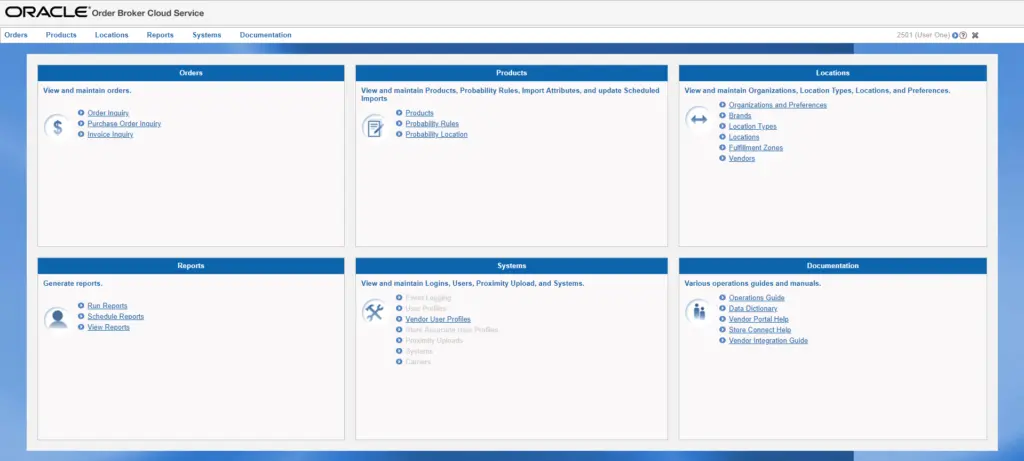Screen dimensions: 1024x461
Task: Click the Orders panel header bar
Action: (x=191, y=73)
